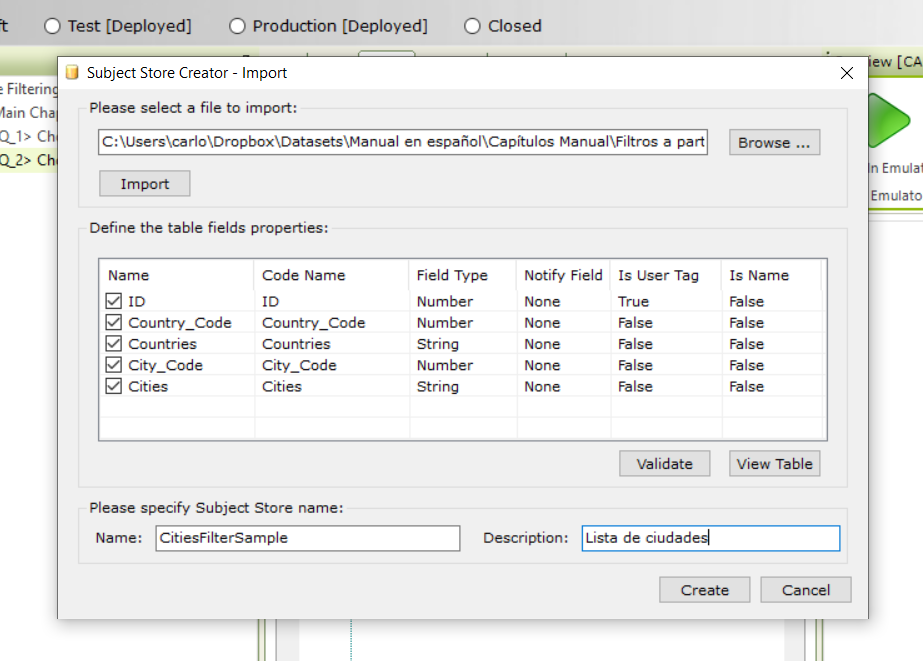Click Code Name Country_Code cell
Viewport: 923px width, 661px height.
point(313,323)
